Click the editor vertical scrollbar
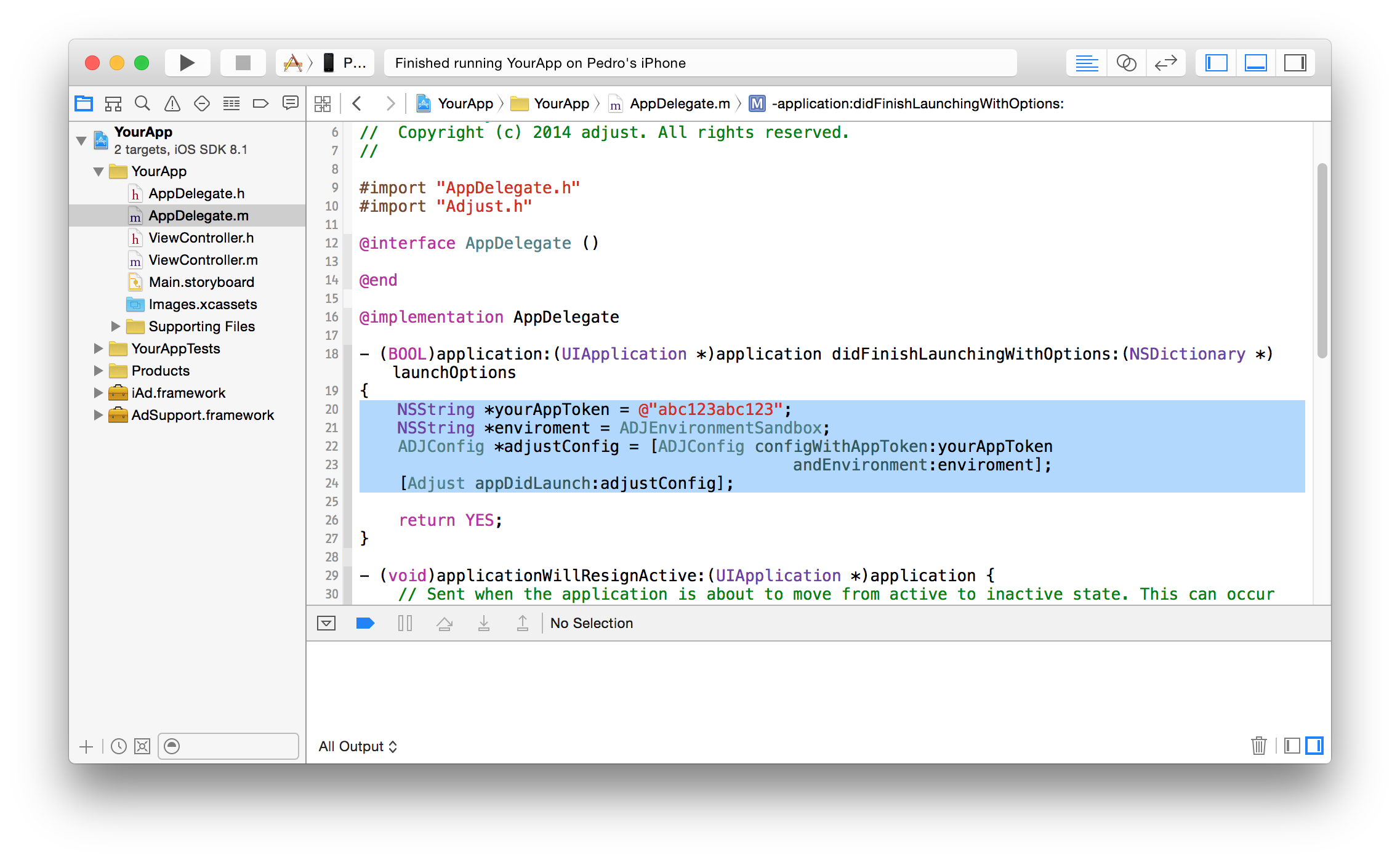1400x862 pixels. coord(1322,259)
